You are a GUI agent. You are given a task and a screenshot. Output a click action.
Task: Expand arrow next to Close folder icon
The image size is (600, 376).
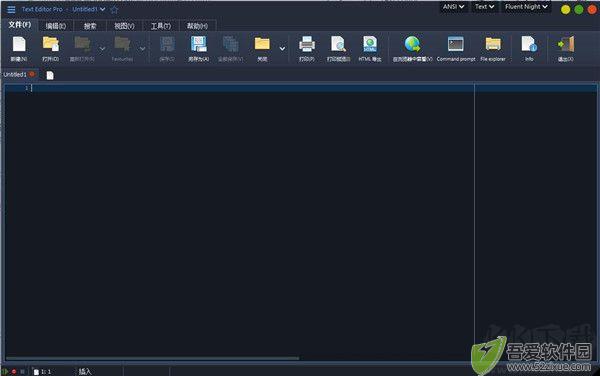(x=282, y=49)
